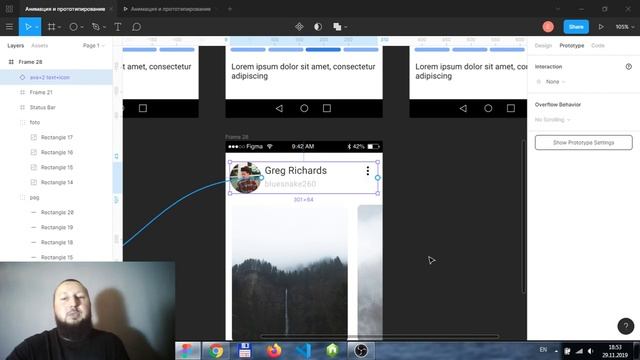Click the blue Share button
Viewport: 640px width, 360px height.
point(576,27)
